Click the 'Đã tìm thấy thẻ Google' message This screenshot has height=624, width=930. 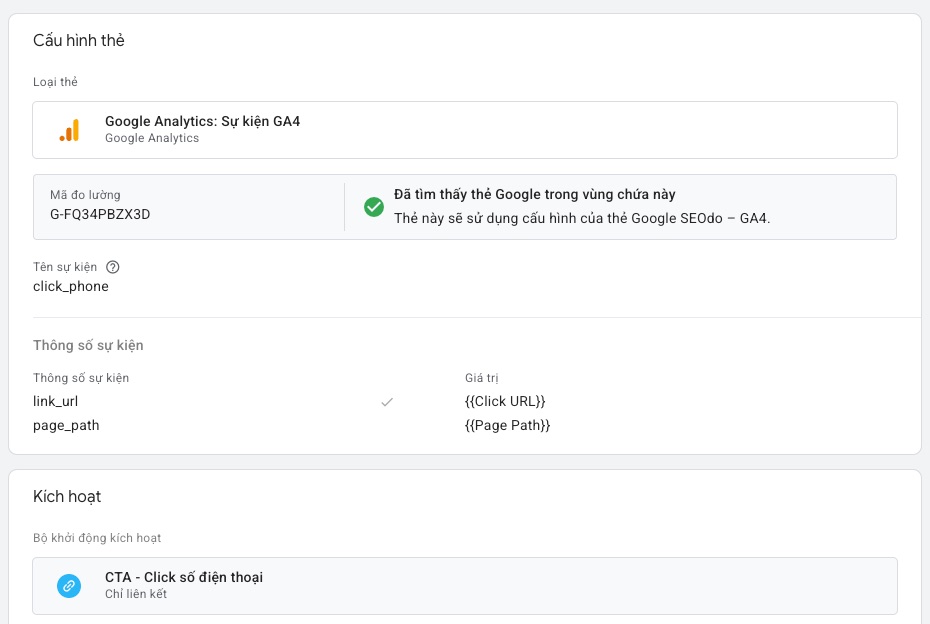tap(534, 195)
